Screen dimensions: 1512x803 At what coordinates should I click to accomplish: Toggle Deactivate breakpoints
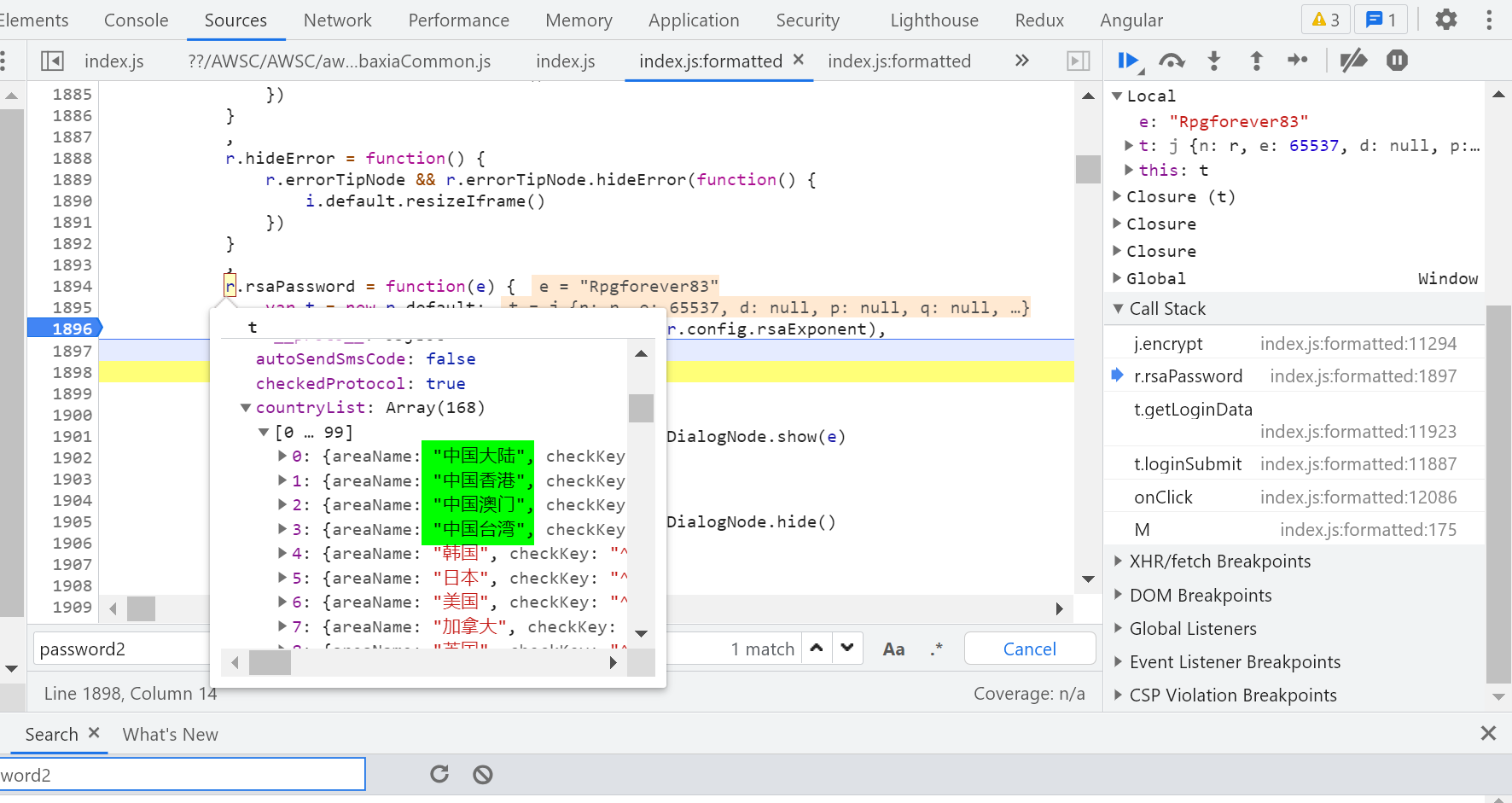[x=1353, y=61]
